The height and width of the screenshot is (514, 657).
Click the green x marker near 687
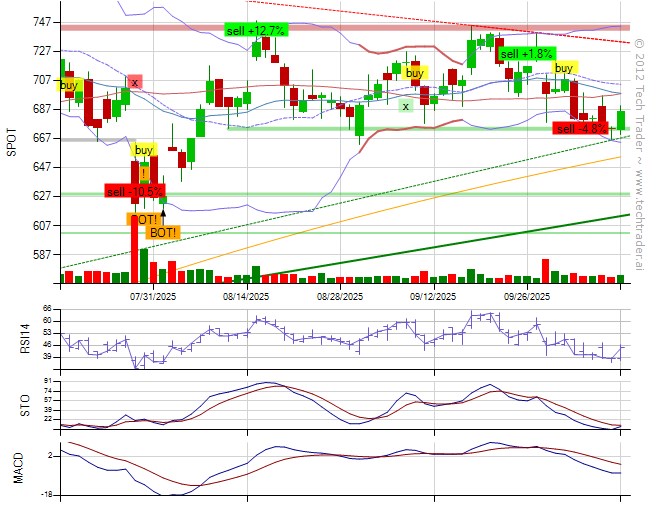click(x=405, y=105)
